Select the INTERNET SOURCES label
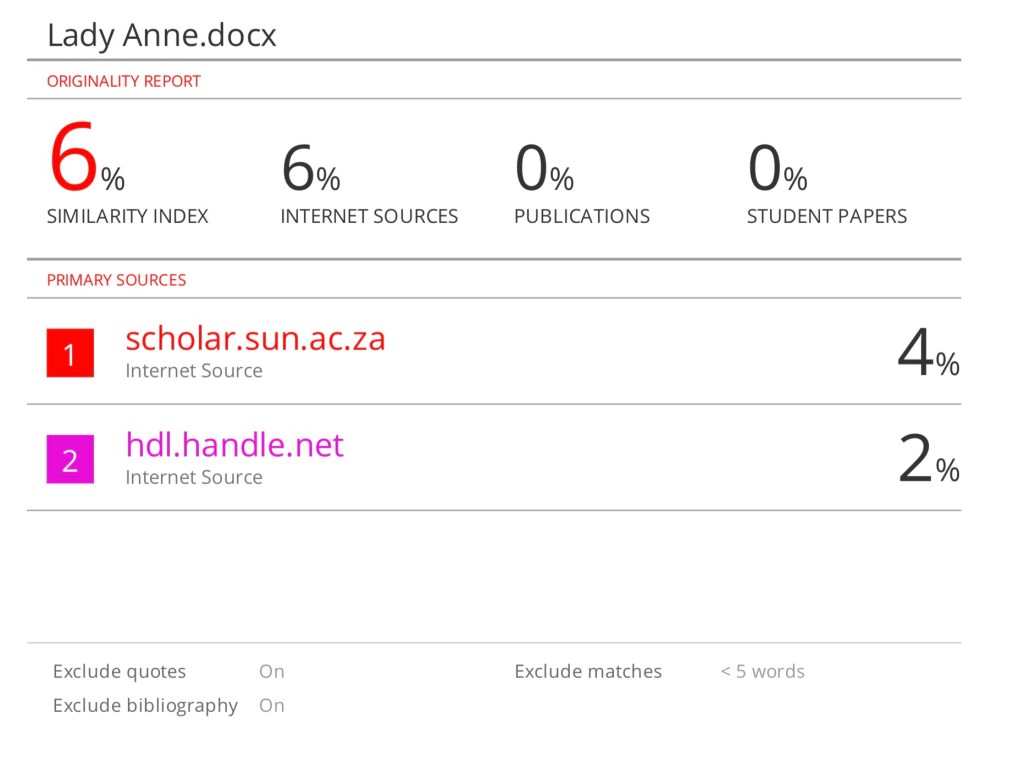This screenshot has height=768, width=1024. coord(369,216)
